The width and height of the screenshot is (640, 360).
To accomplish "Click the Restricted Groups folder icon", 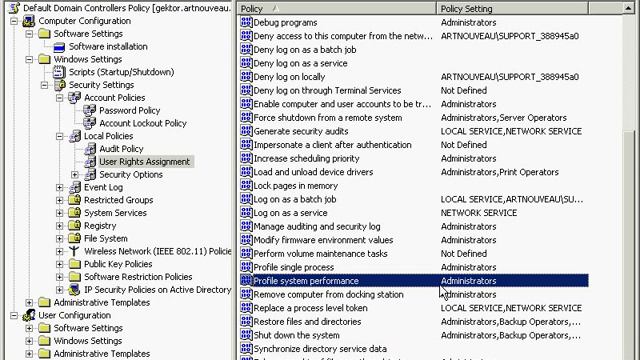I will pos(75,200).
